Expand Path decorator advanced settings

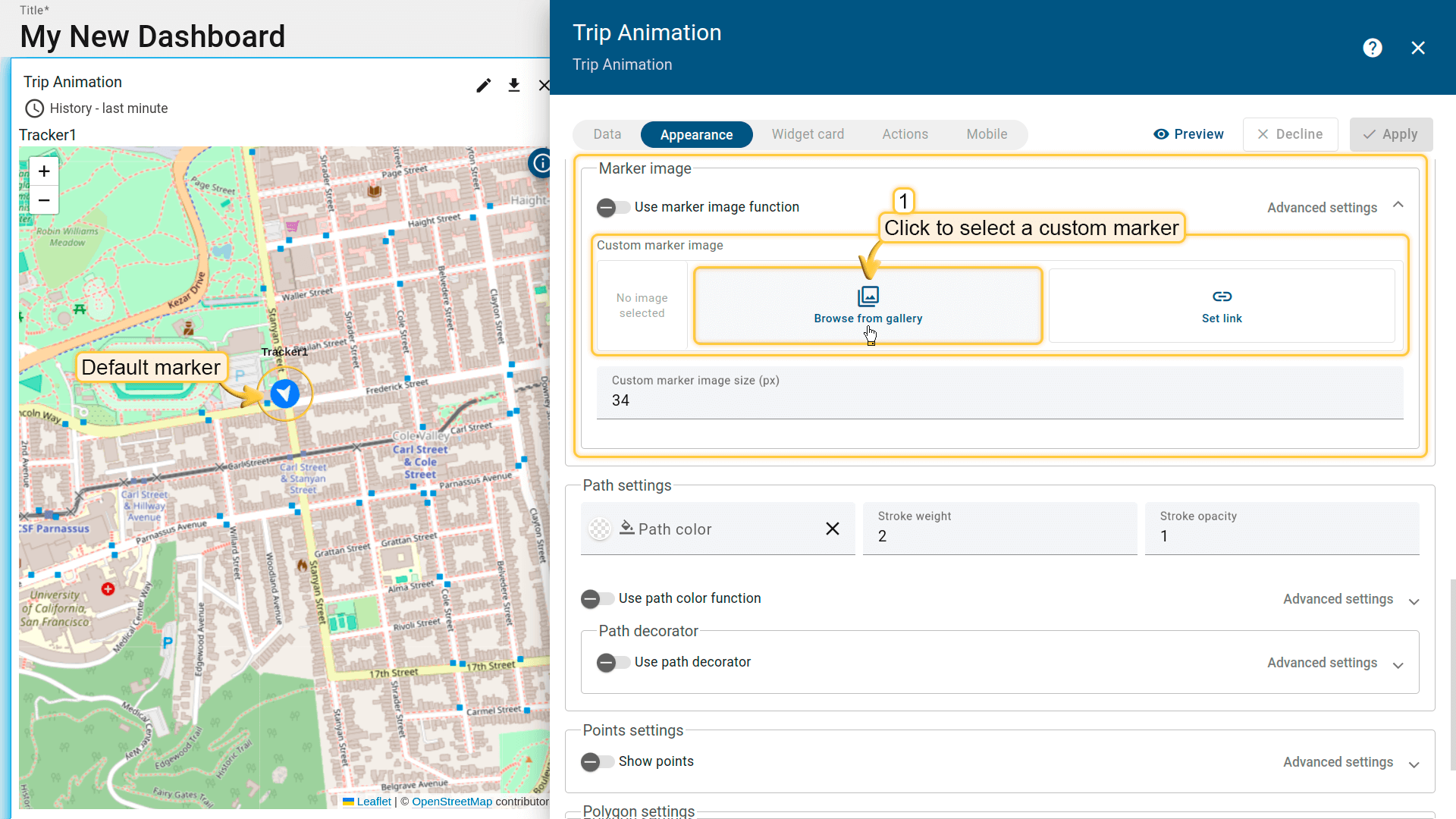tap(1398, 665)
